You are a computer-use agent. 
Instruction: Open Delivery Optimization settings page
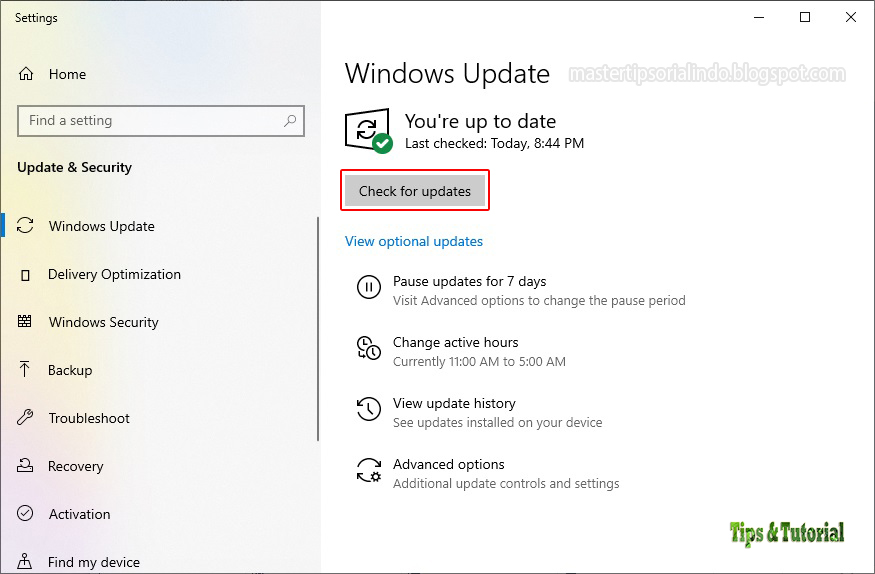pyautogui.click(x=114, y=274)
